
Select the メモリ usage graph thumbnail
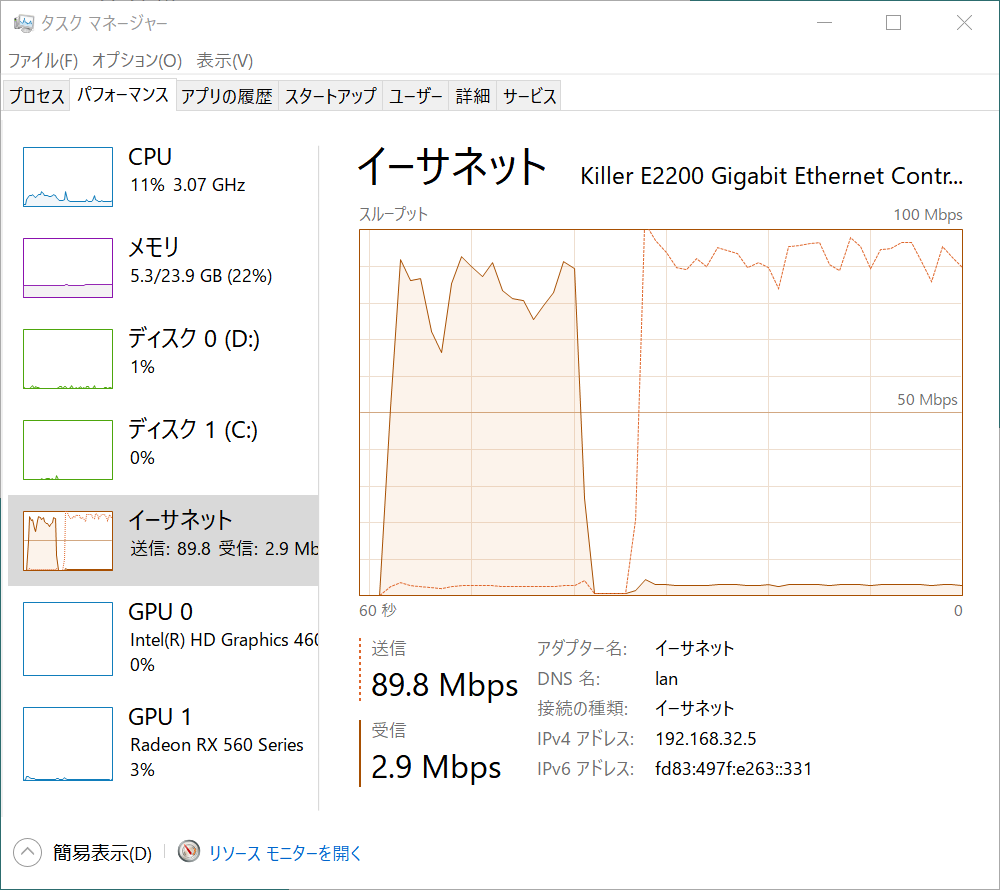68,268
